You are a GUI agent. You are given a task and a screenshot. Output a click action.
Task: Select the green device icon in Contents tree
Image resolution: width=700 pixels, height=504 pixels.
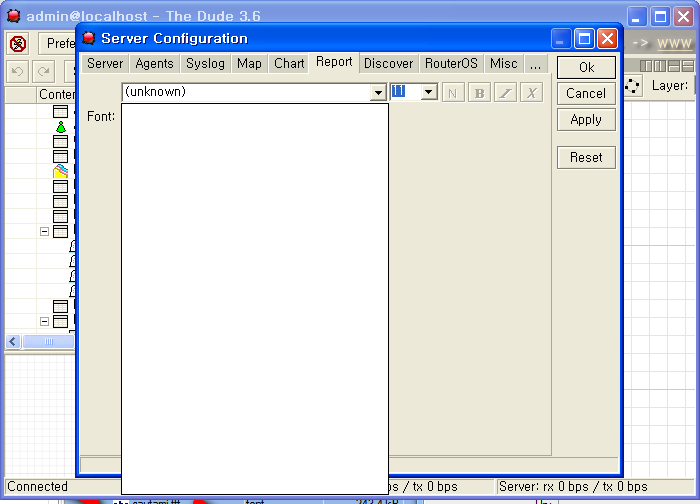(x=61, y=127)
